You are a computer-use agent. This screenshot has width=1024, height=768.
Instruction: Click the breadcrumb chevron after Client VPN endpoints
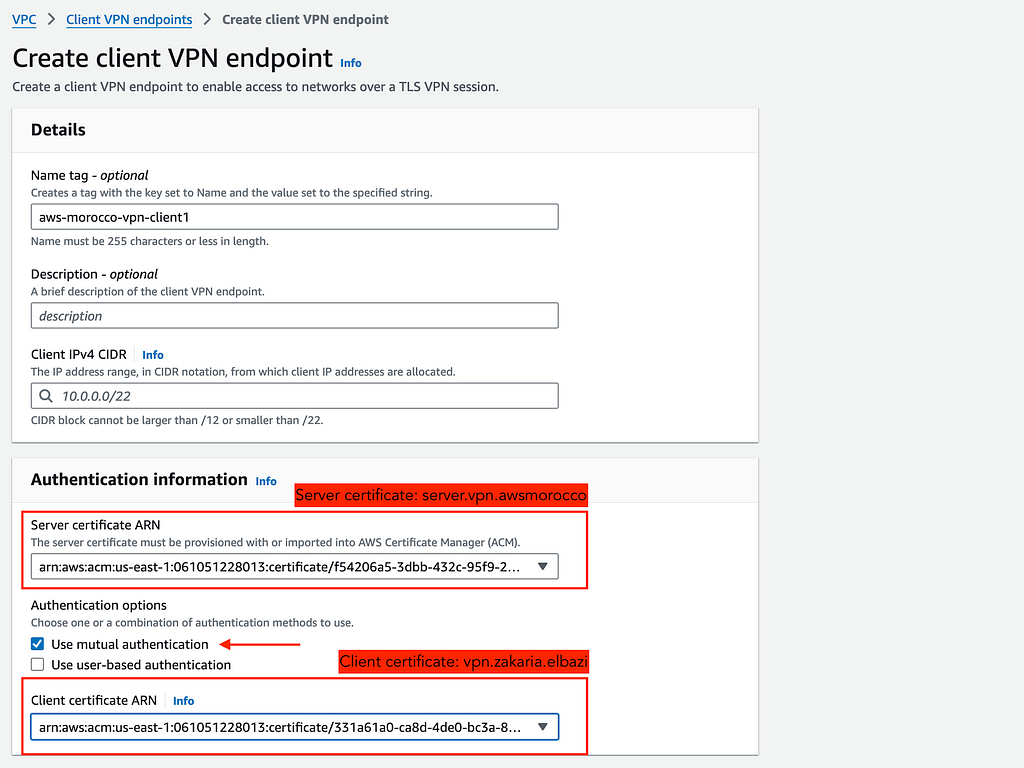207,20
